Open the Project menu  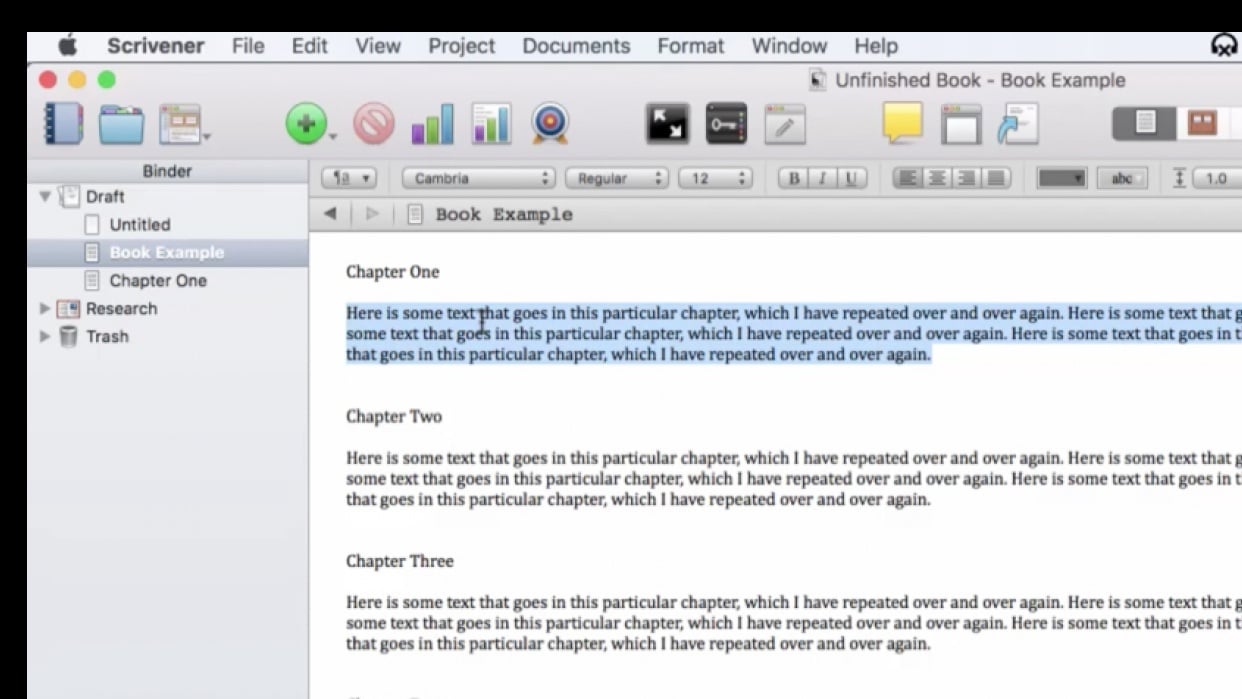pos(461,46)
